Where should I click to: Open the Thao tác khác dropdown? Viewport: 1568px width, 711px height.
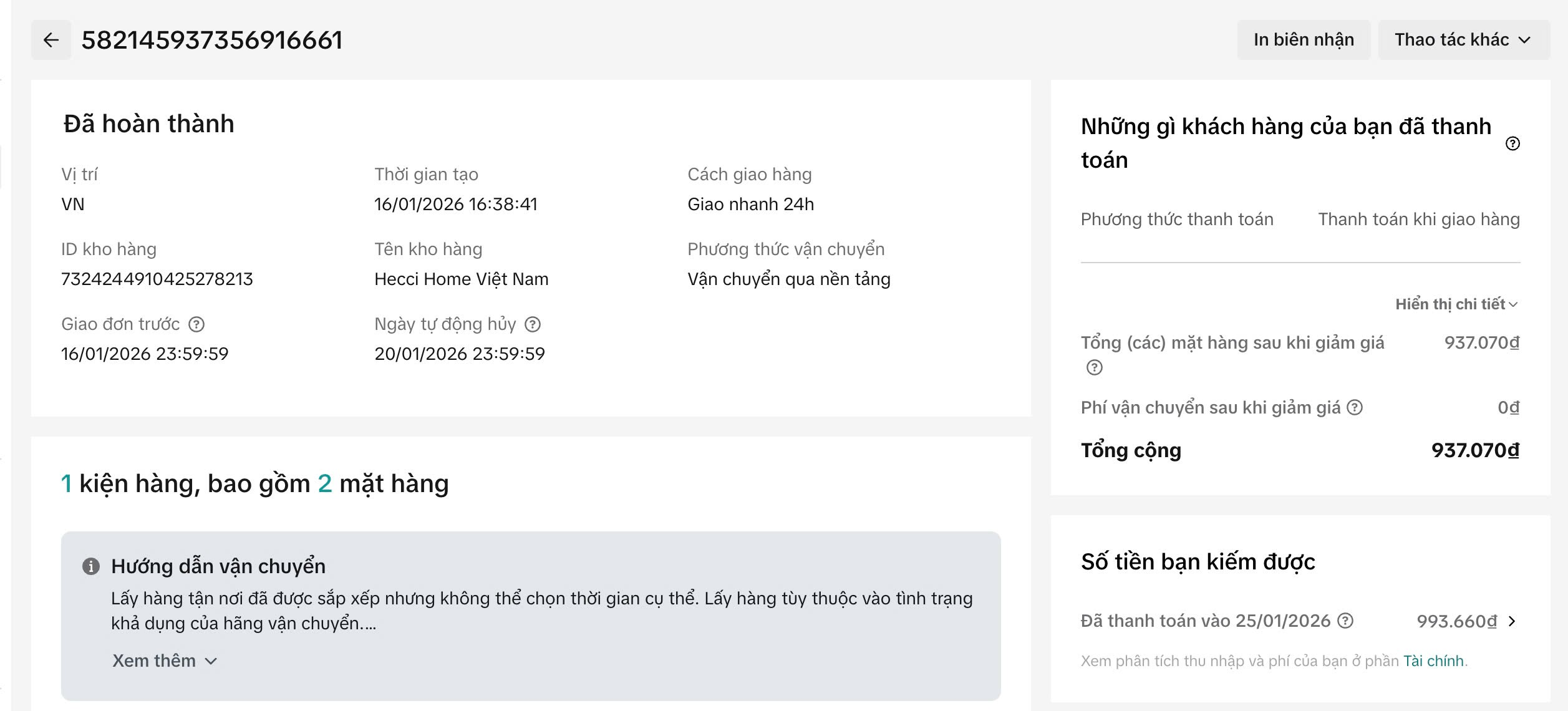click(x=1463, y=41)
